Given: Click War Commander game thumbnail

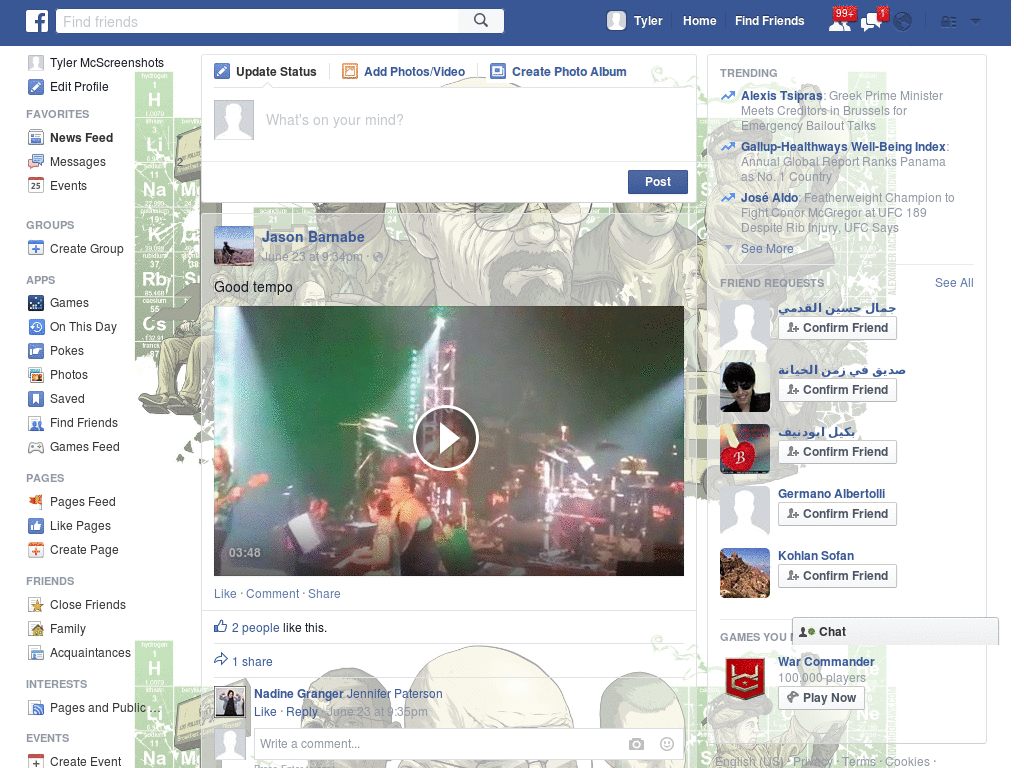Looking at the screenshot, I should click(x=745, y=679).
